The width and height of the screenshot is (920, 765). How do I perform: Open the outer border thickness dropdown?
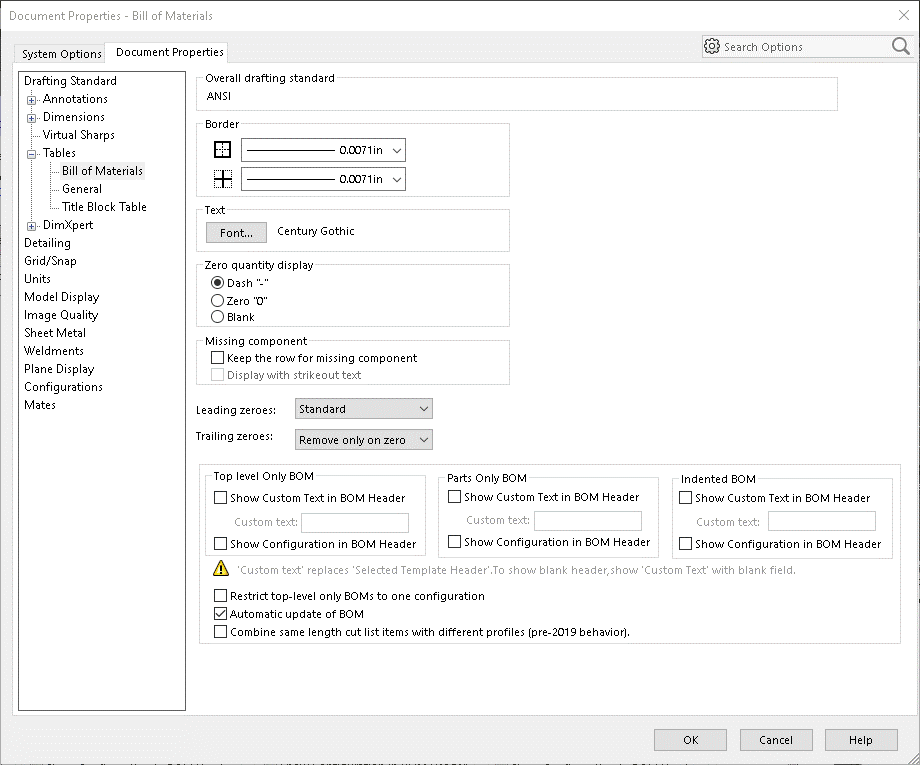[323, 150]
